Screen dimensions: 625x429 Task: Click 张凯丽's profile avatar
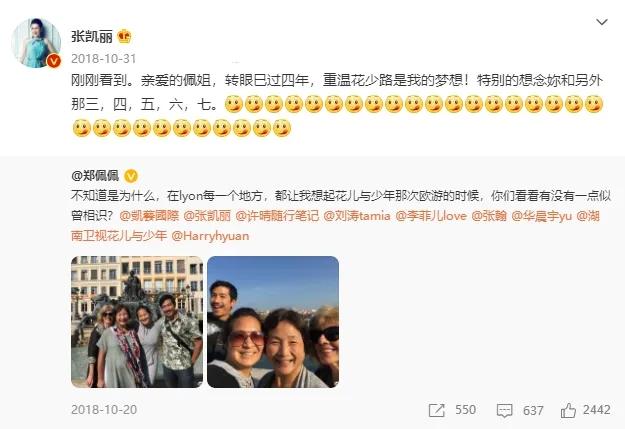click(36, 43)
